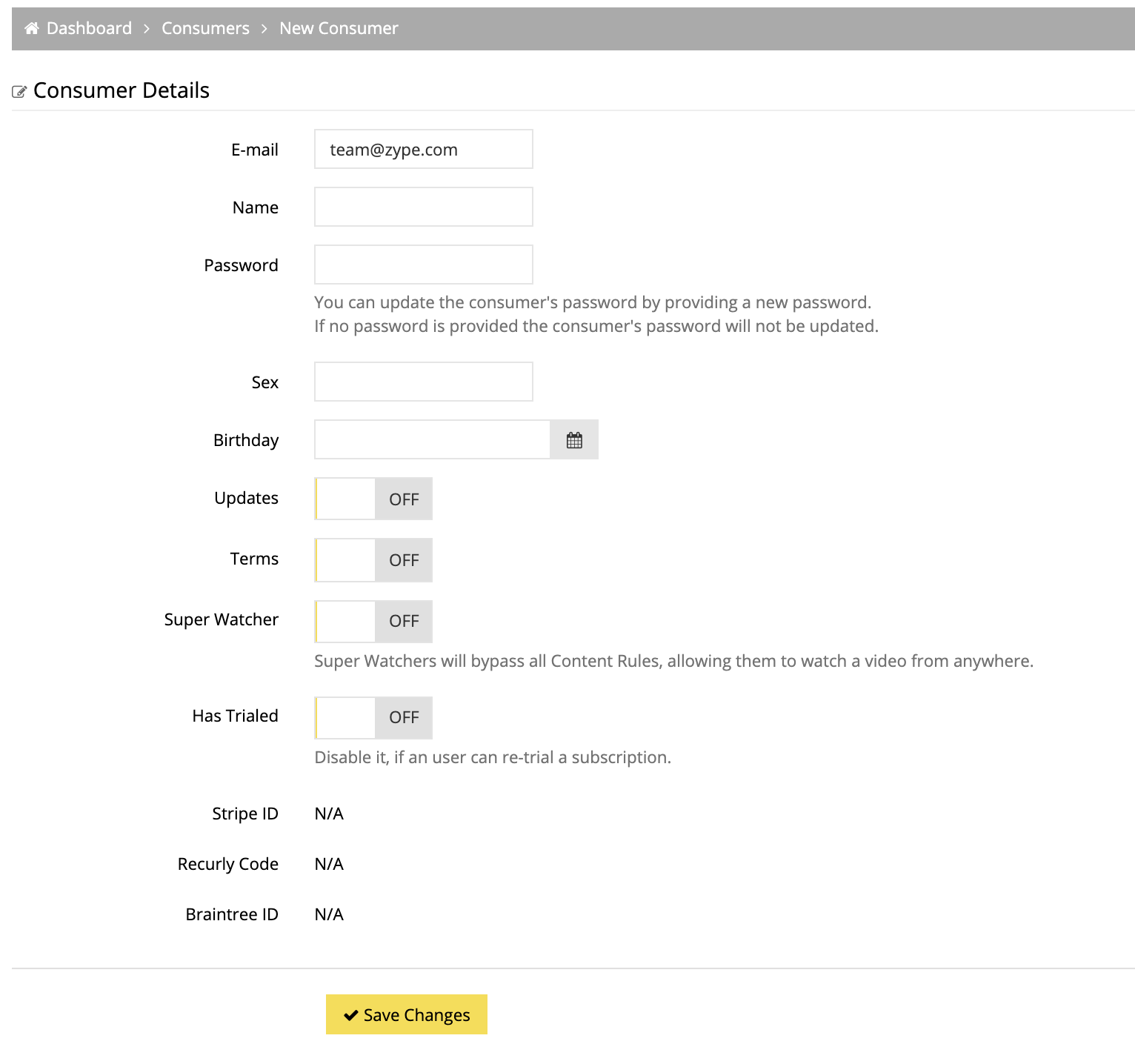Click the Stripe ID N/A value
The image size is (1135, 1064).
(329, 814)
